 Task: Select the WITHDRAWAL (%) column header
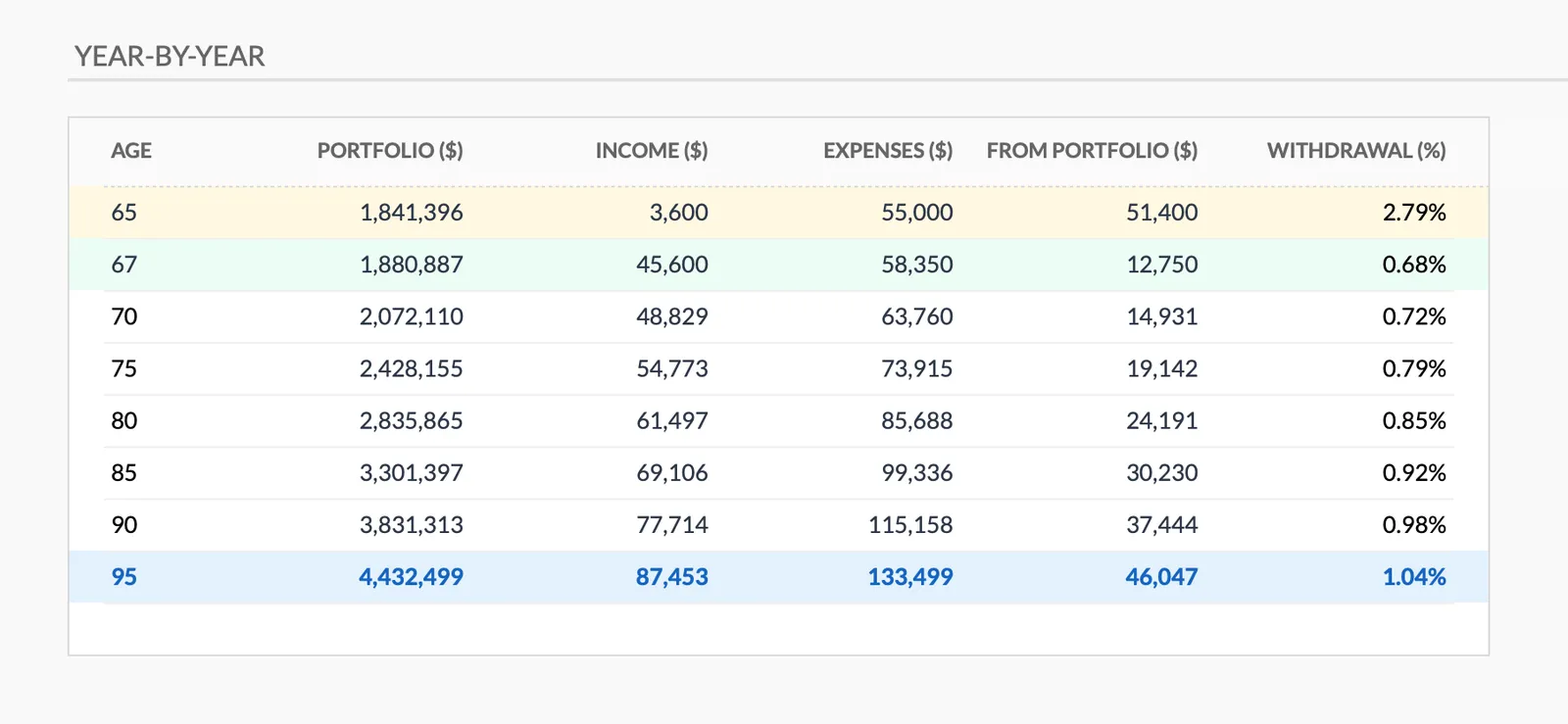pyautogui.click(x=1355, y=151)
